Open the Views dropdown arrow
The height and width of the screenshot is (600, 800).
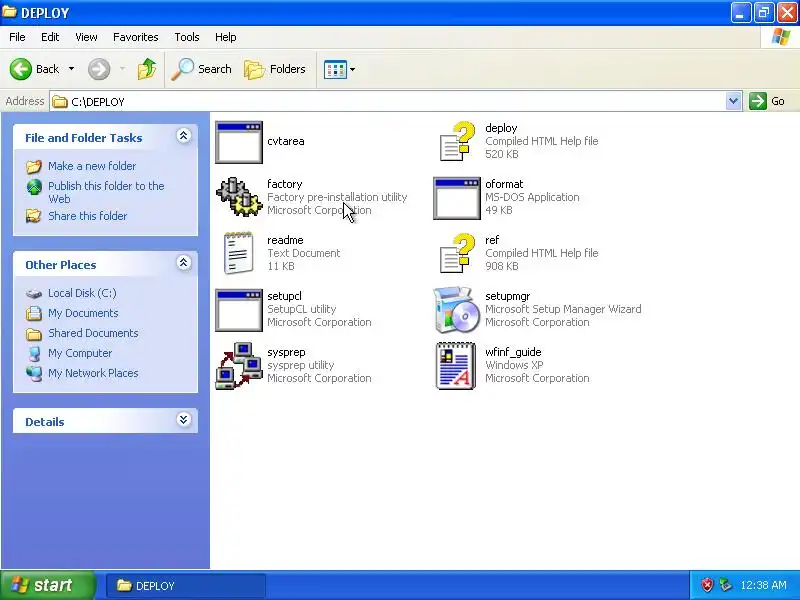pos(352,69)
